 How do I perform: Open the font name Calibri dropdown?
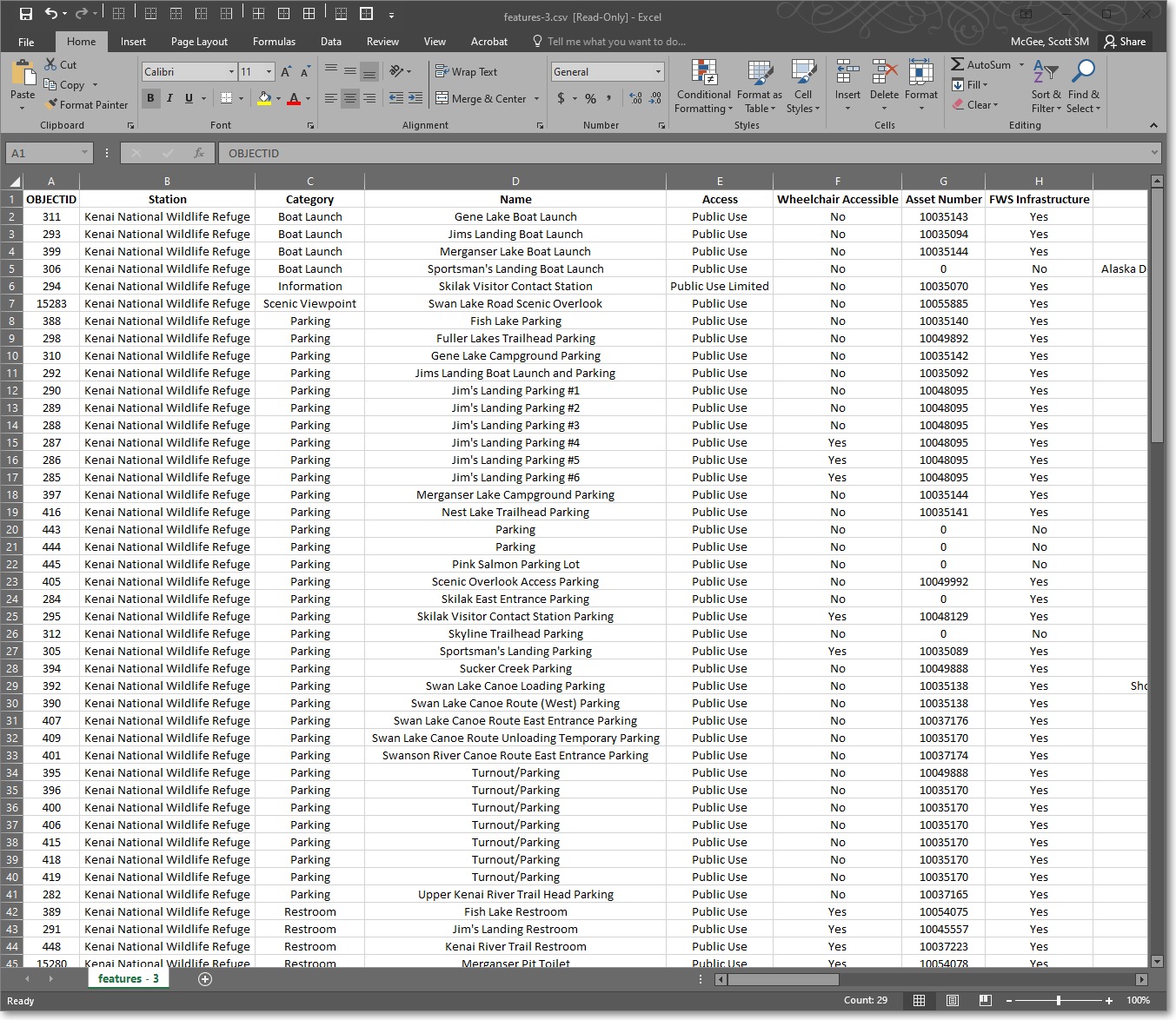231,72
